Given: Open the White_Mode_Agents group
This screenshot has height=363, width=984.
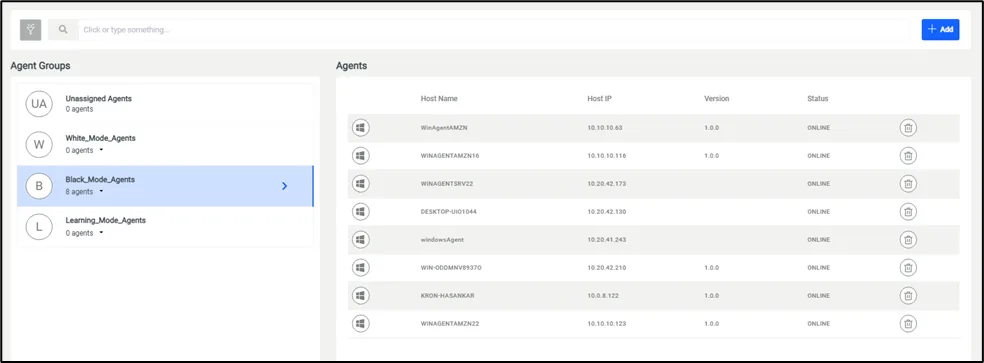Looking at the screenshot, I should pyautogui.click(x=165, y=145).
